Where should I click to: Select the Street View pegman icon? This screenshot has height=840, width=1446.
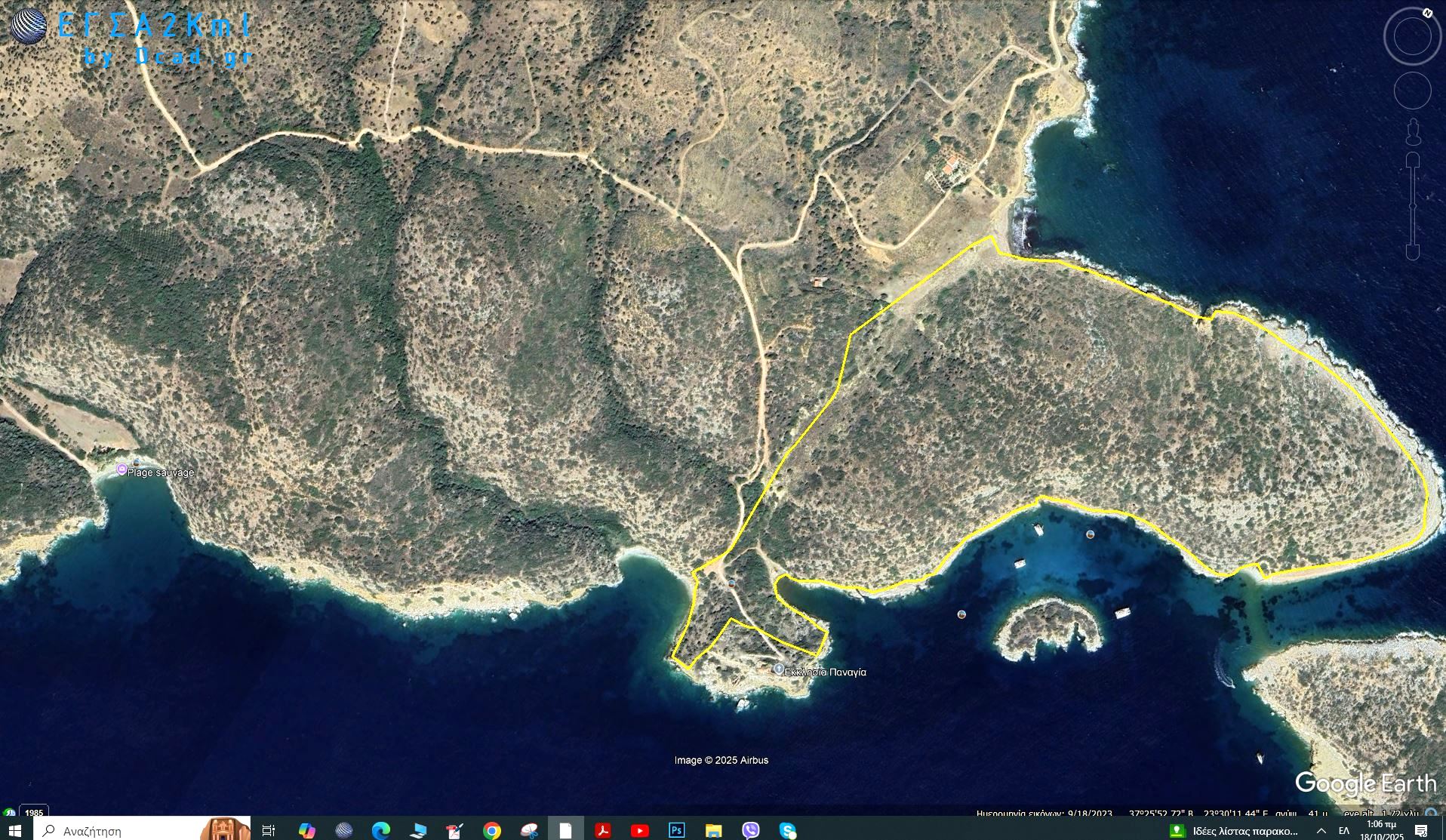1413,131
